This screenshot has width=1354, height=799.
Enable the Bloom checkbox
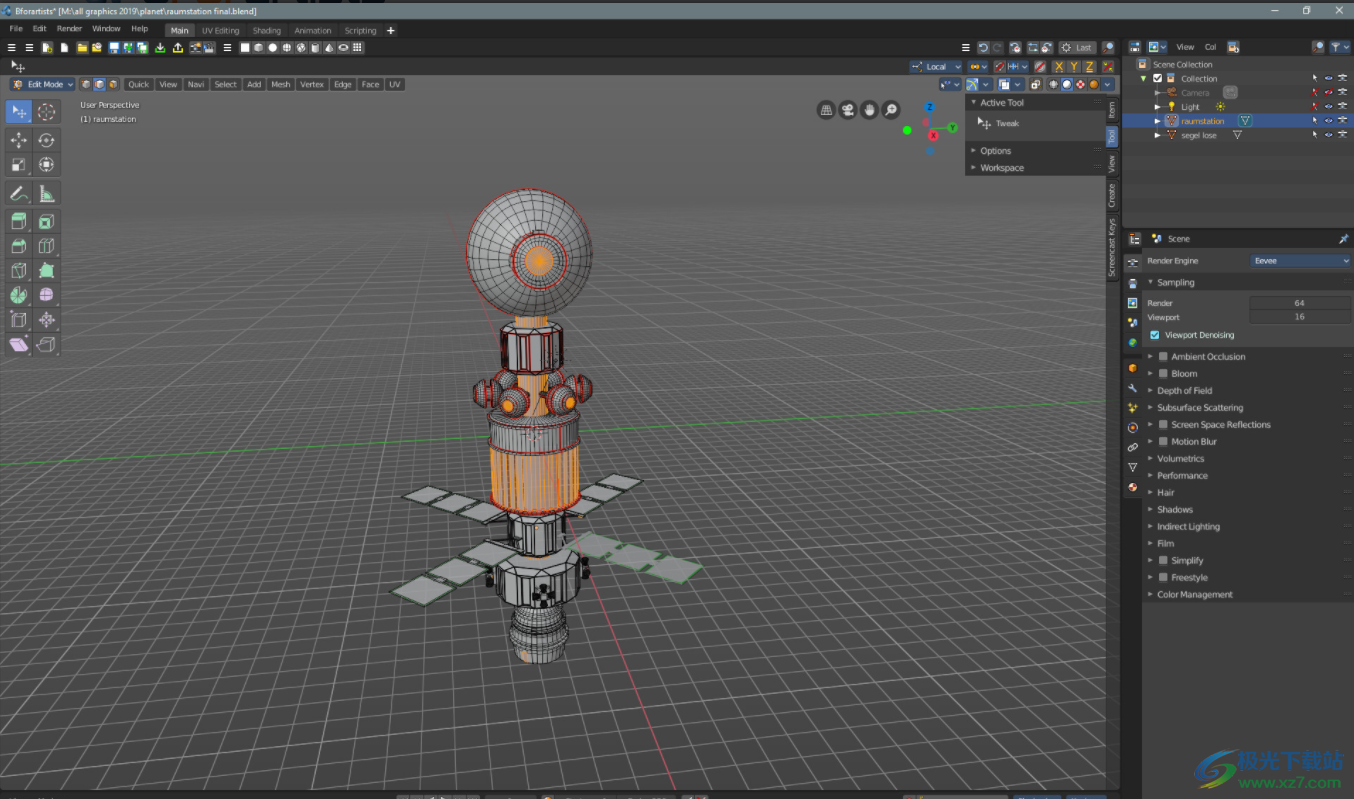(x=1163, y=374)
